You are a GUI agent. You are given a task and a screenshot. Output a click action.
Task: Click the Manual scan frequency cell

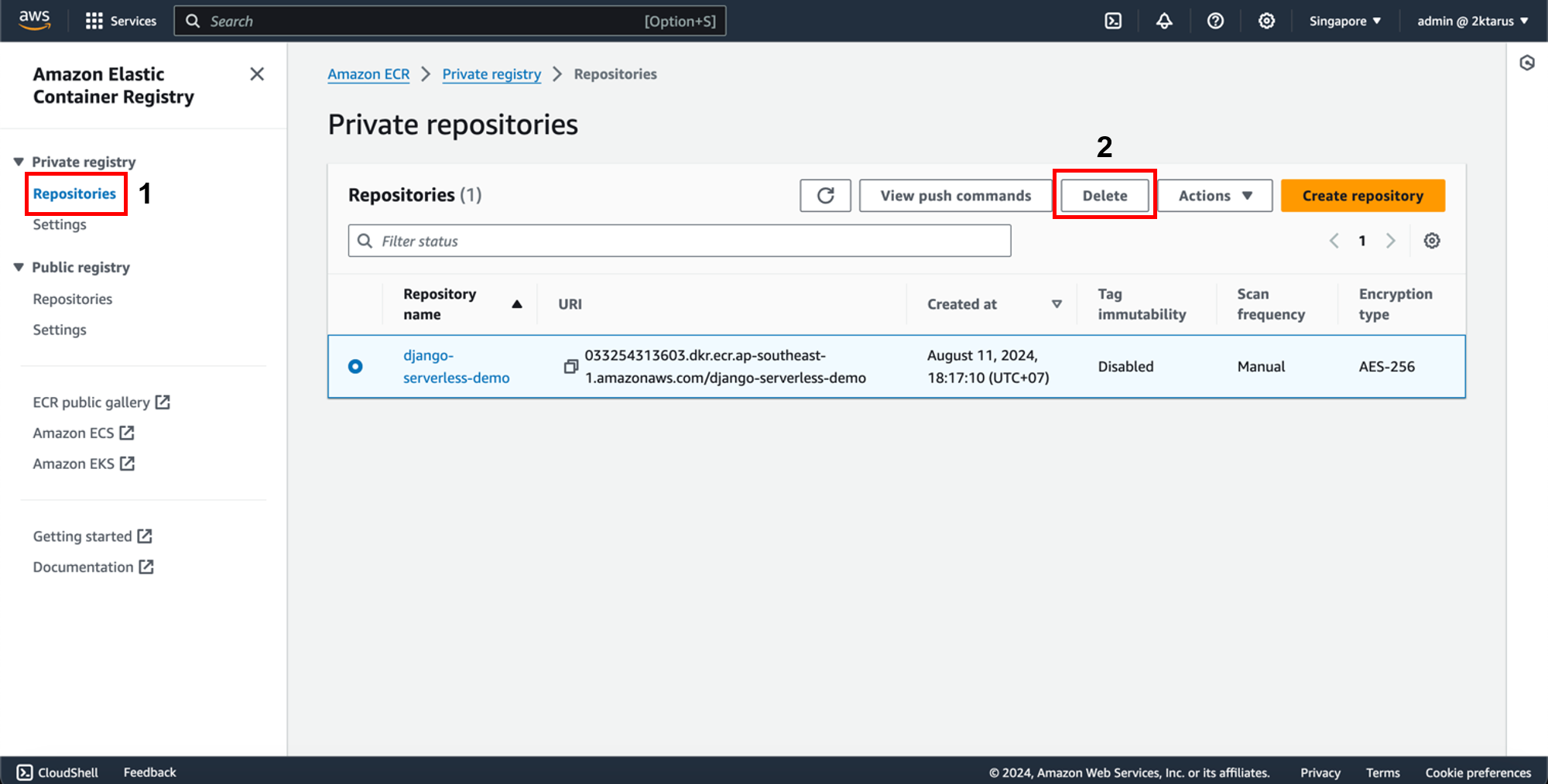point(1261,367)
